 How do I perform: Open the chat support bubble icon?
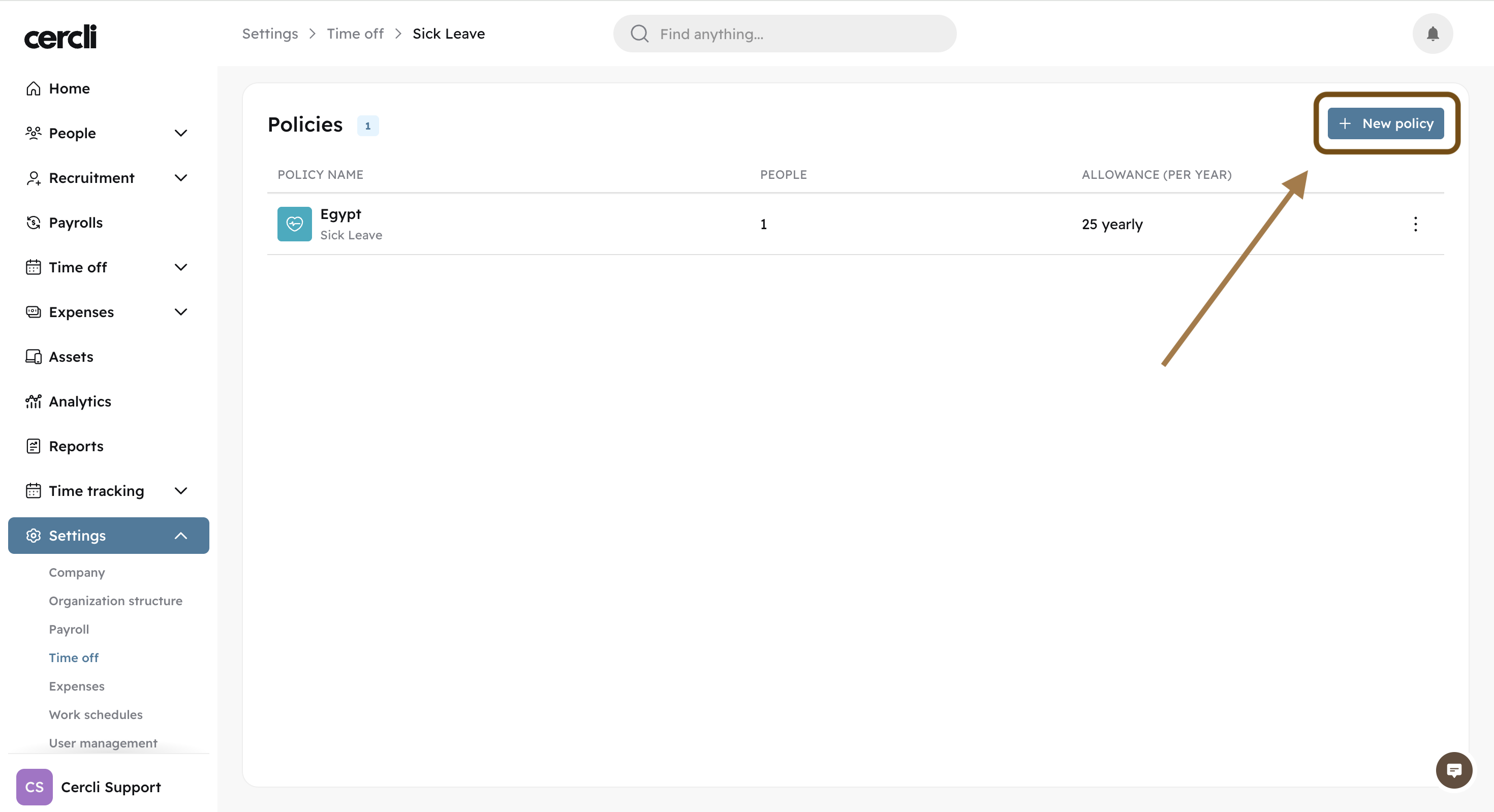pos(1453,770)
